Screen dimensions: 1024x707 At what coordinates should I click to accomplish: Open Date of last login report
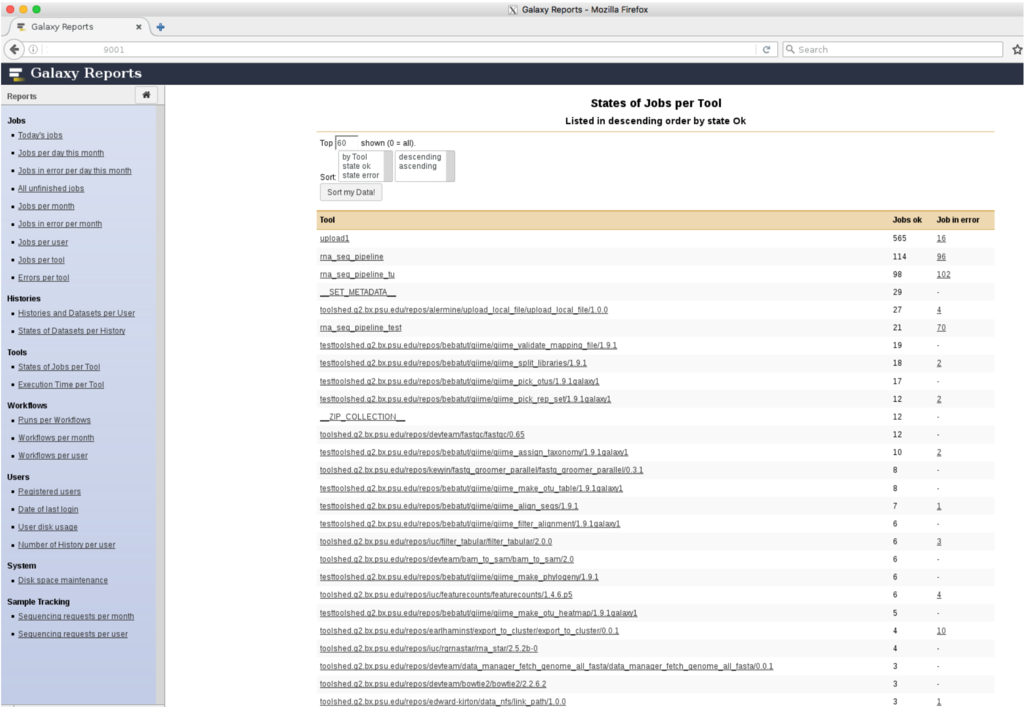(48, 509)
